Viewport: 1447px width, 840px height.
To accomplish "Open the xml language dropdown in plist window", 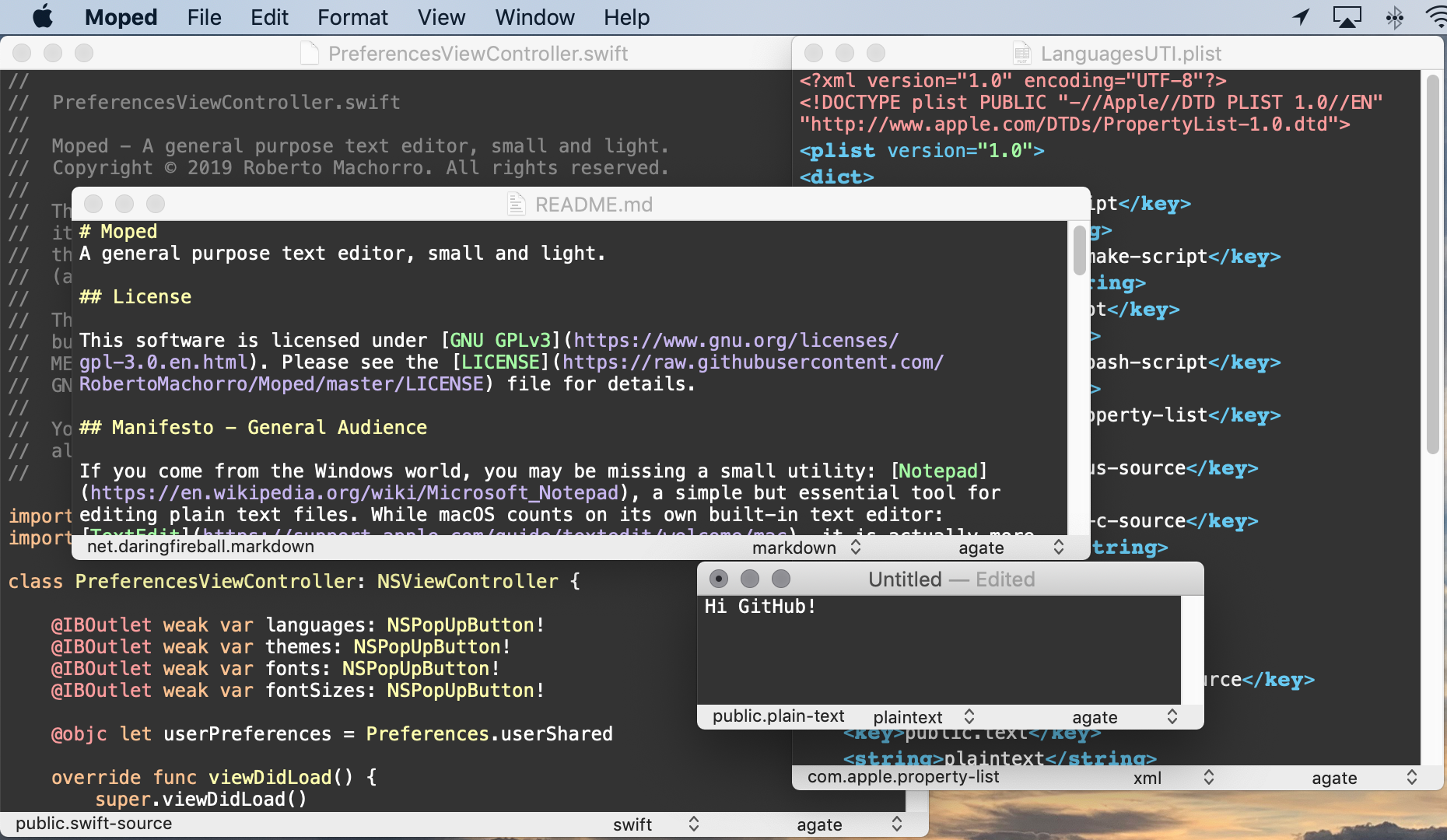I will (x=1172, y=777).
